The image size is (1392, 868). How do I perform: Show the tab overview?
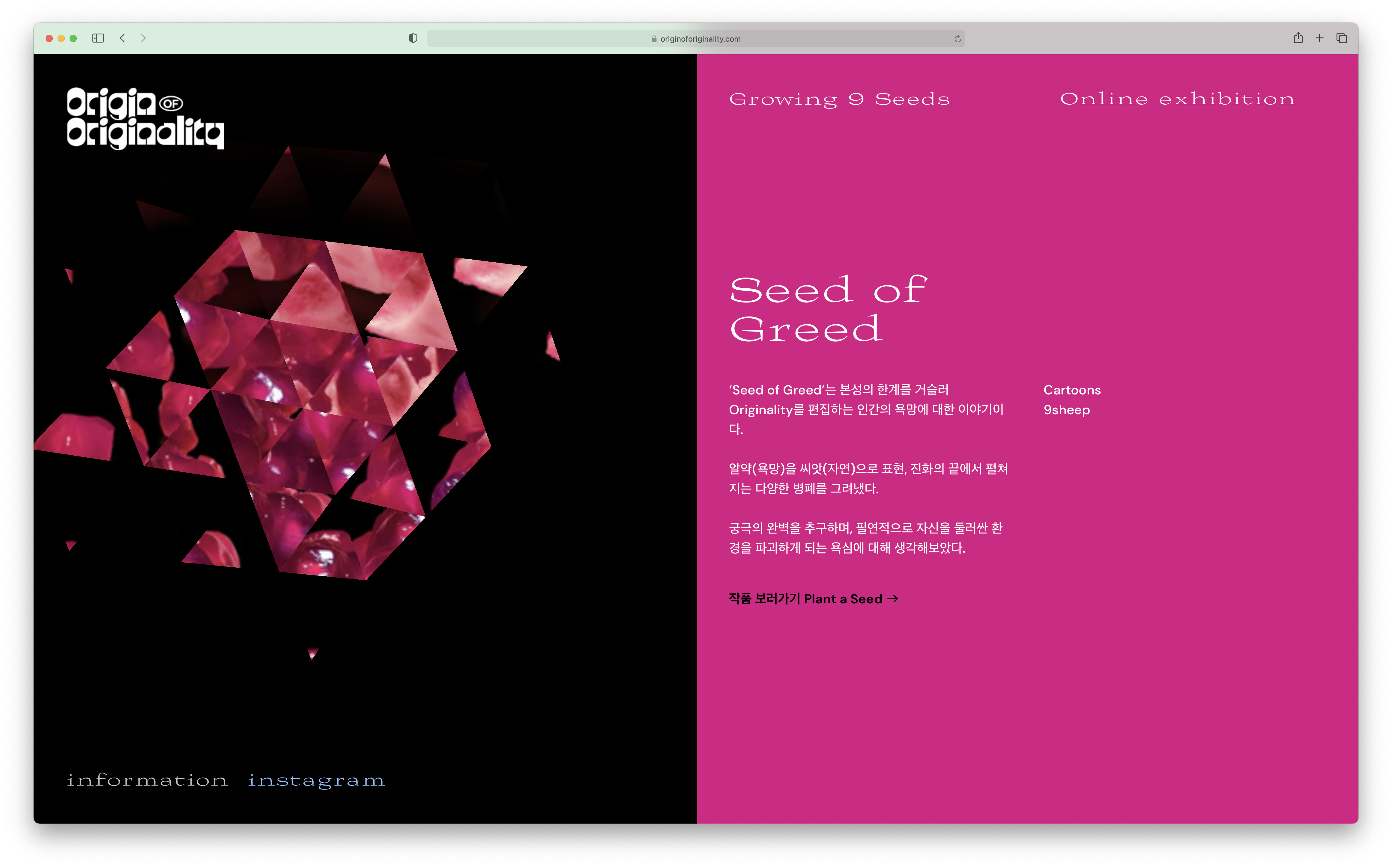pyautogui.click(x=1341, y=38)
